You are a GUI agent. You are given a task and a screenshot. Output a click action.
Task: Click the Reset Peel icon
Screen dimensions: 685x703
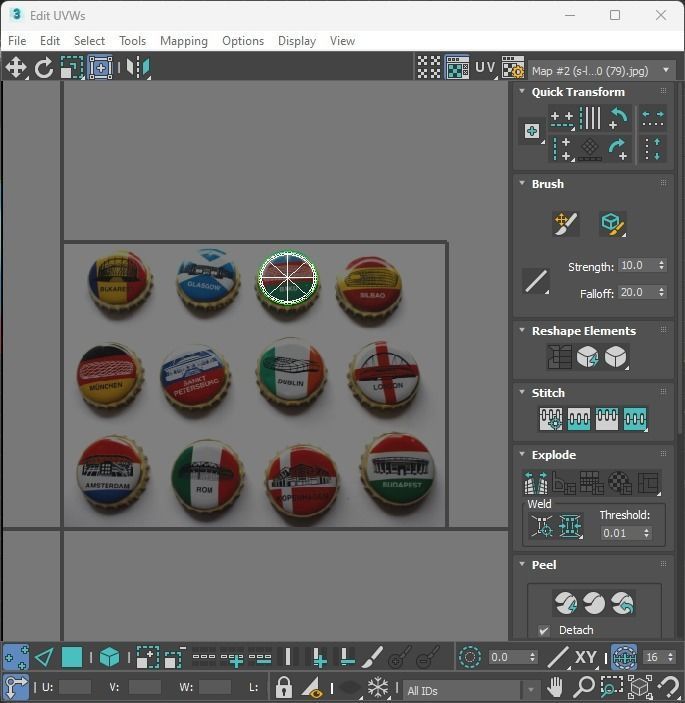pyautogui.click(x=623, y=603)
